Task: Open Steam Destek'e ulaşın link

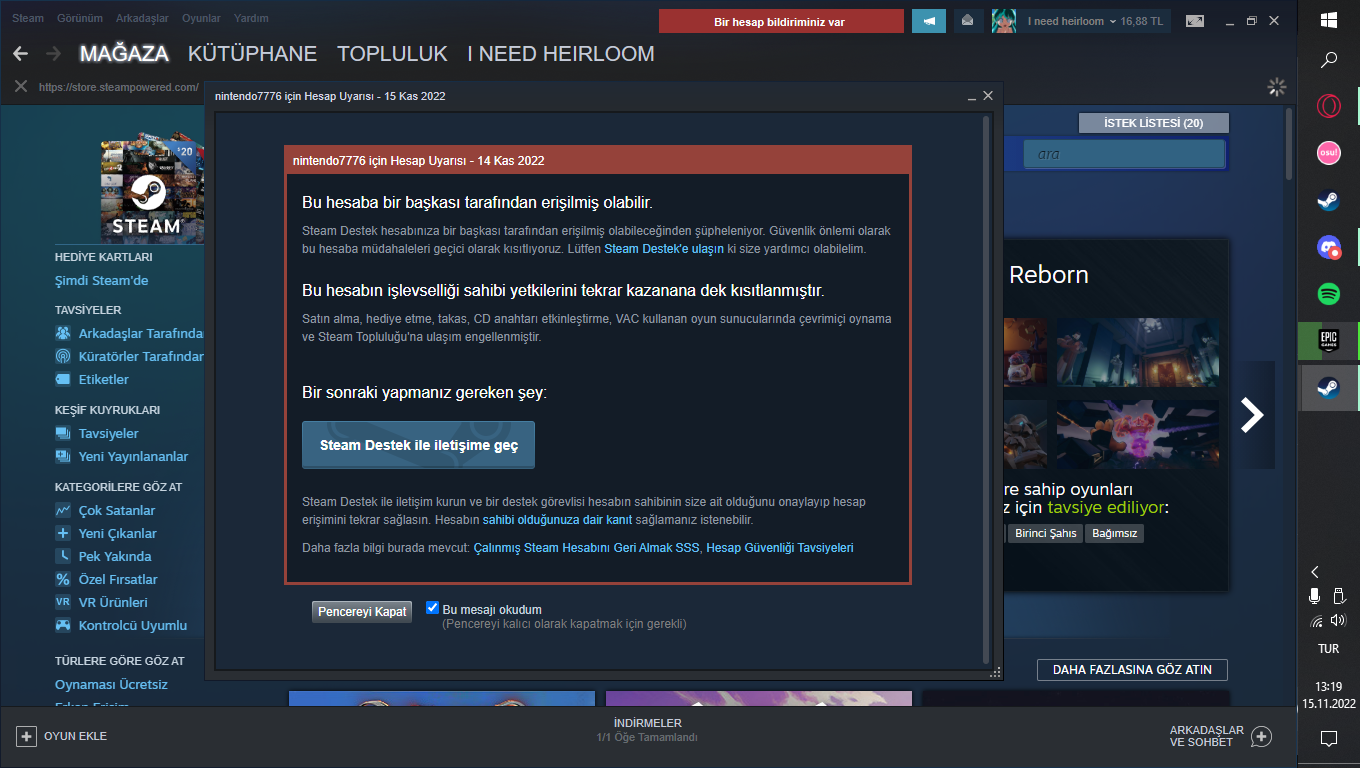Action: pos(663,249)
